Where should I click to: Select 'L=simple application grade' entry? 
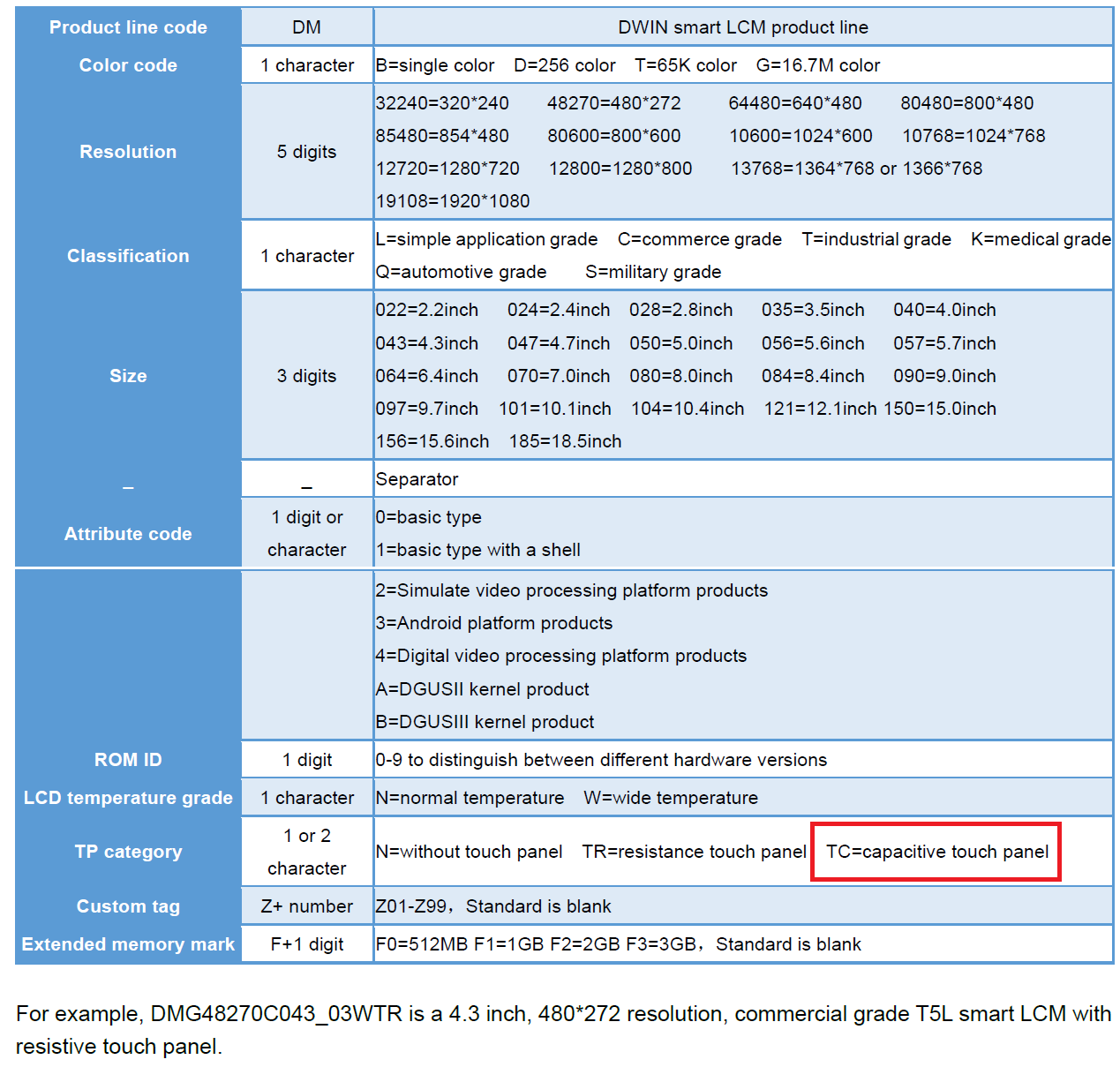click(x=486, y=239)
